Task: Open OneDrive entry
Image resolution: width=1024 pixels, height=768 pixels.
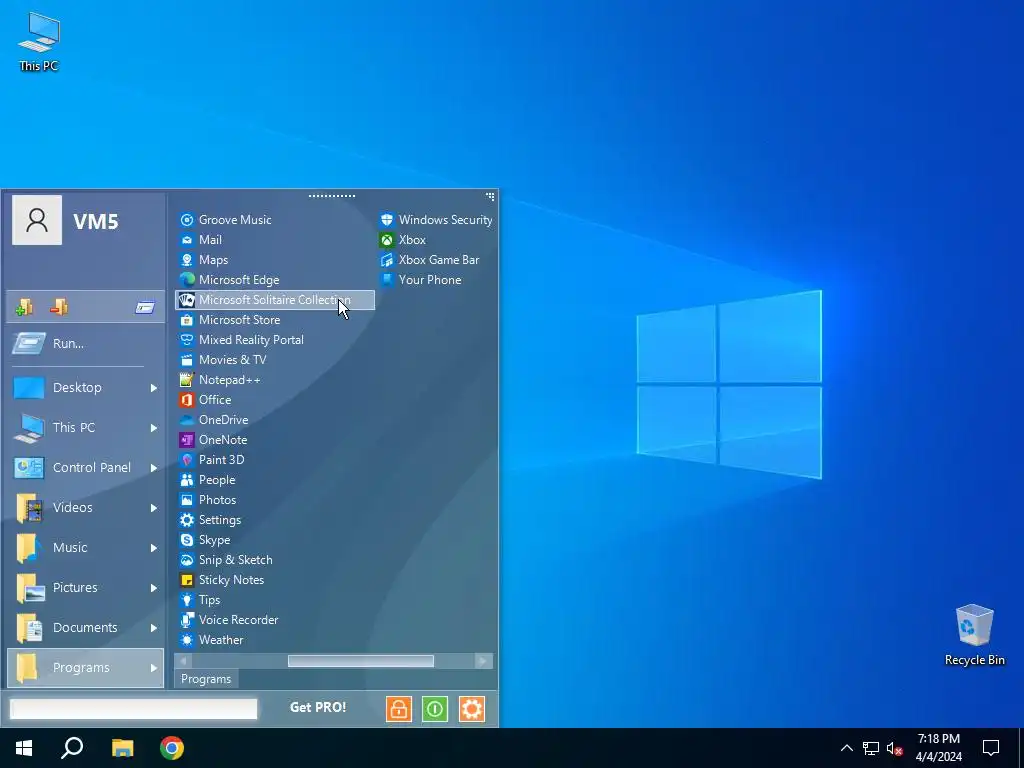Action: [x=214, y=420]
